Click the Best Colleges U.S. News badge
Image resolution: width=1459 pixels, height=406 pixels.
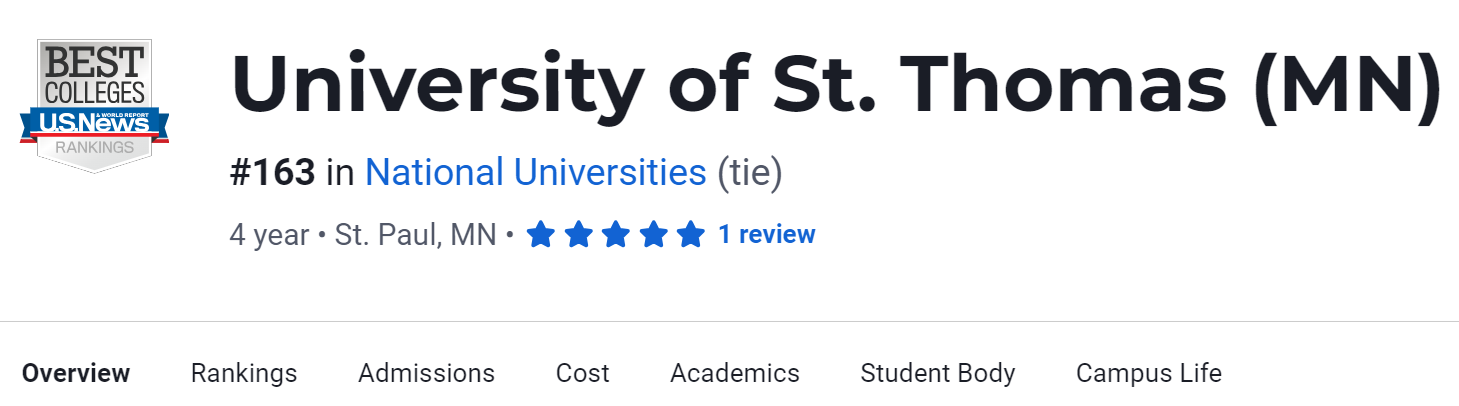[94, 105]
